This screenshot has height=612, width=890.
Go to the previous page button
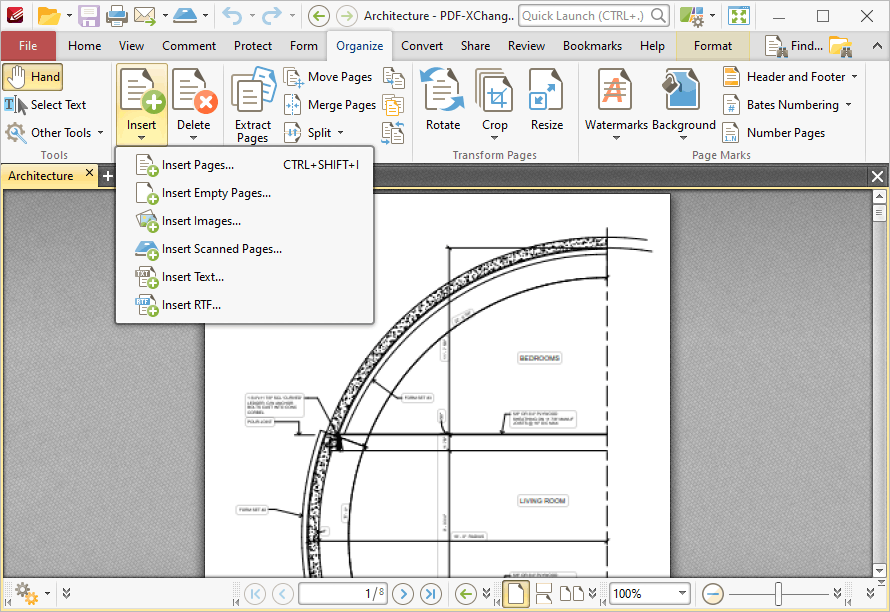click(283, 594)
